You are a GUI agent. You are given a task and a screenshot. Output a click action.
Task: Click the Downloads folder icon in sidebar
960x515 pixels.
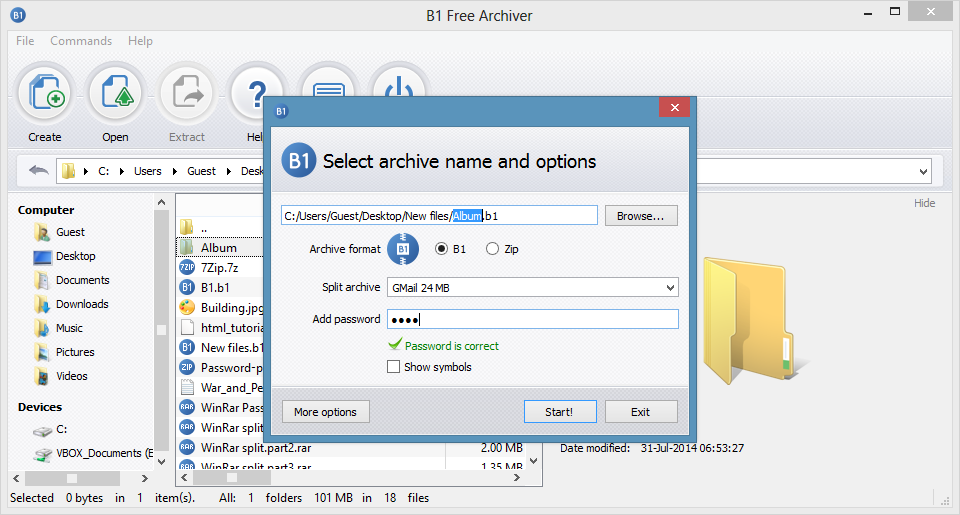42,304
